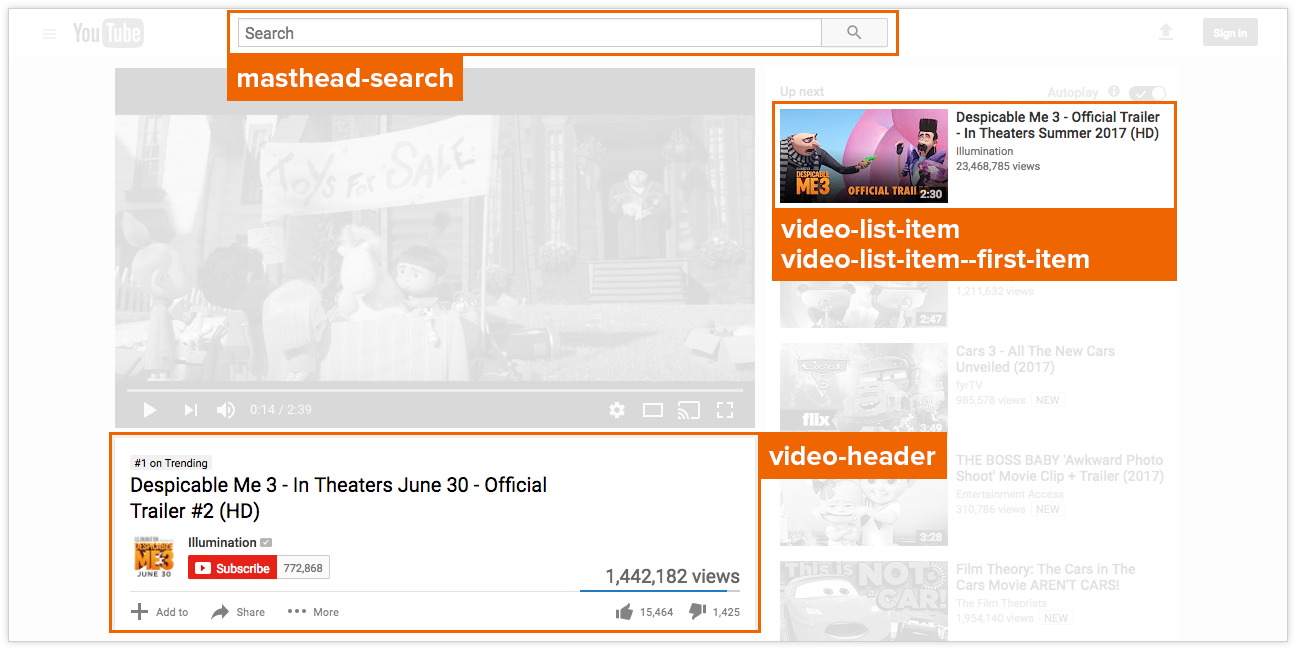Screen dimensions: 1296x650
Task: Cast video using the Cast icon
Action: point(688,410)
